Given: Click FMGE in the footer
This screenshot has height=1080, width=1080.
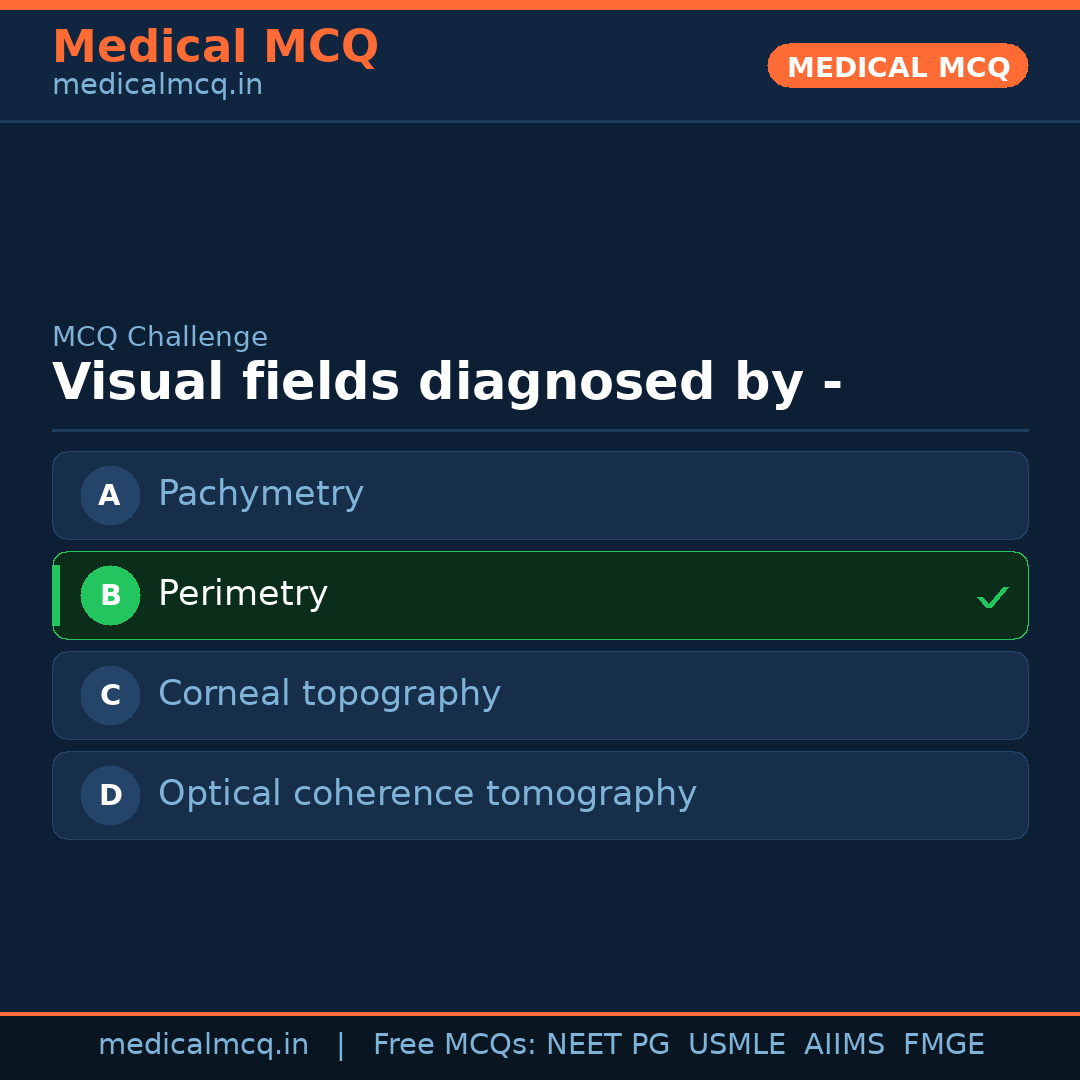Looking at the screenshot, I should (943, 1045).
